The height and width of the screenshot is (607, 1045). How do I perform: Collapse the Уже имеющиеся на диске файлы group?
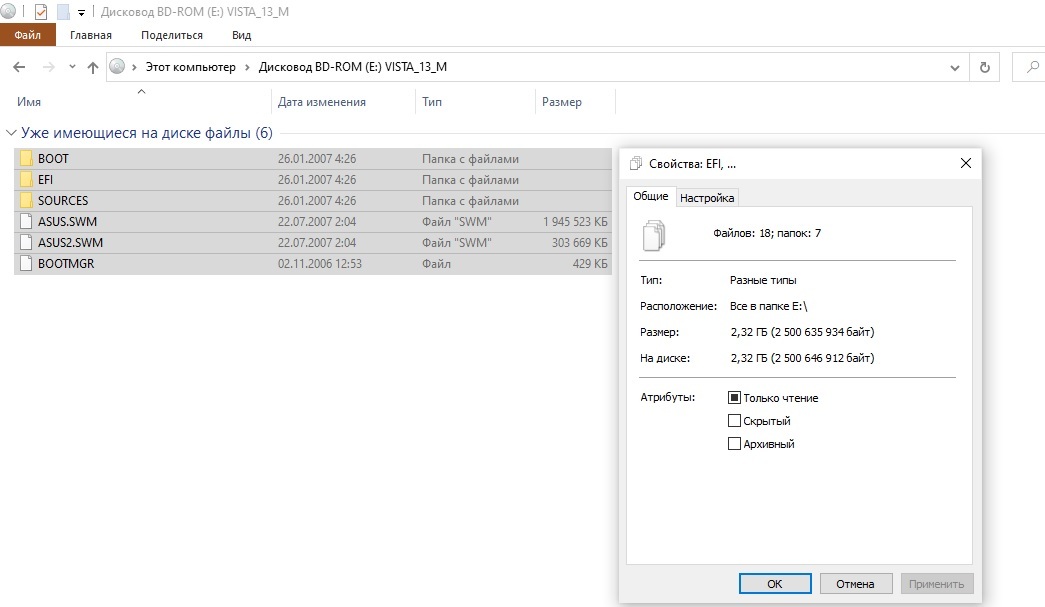[11, 133]
